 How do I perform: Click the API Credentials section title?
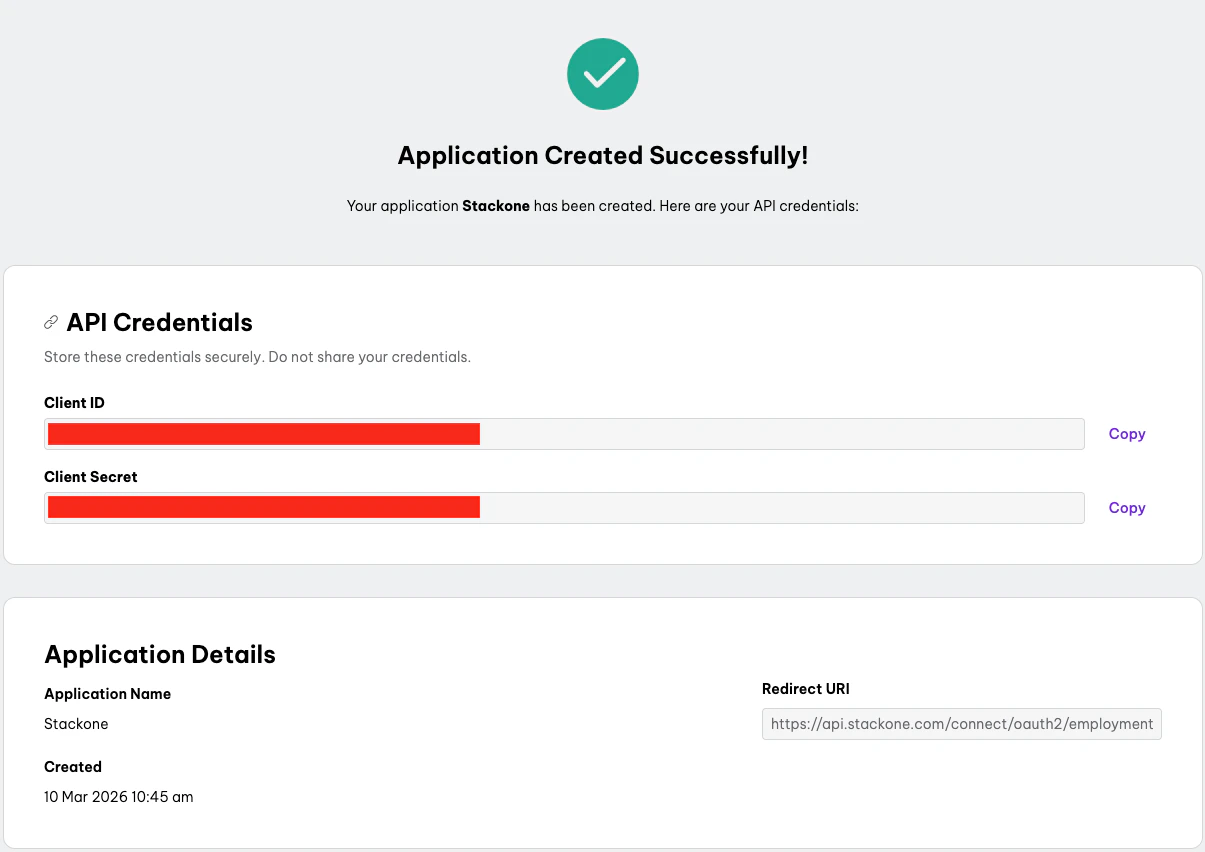tap(159, 322)
